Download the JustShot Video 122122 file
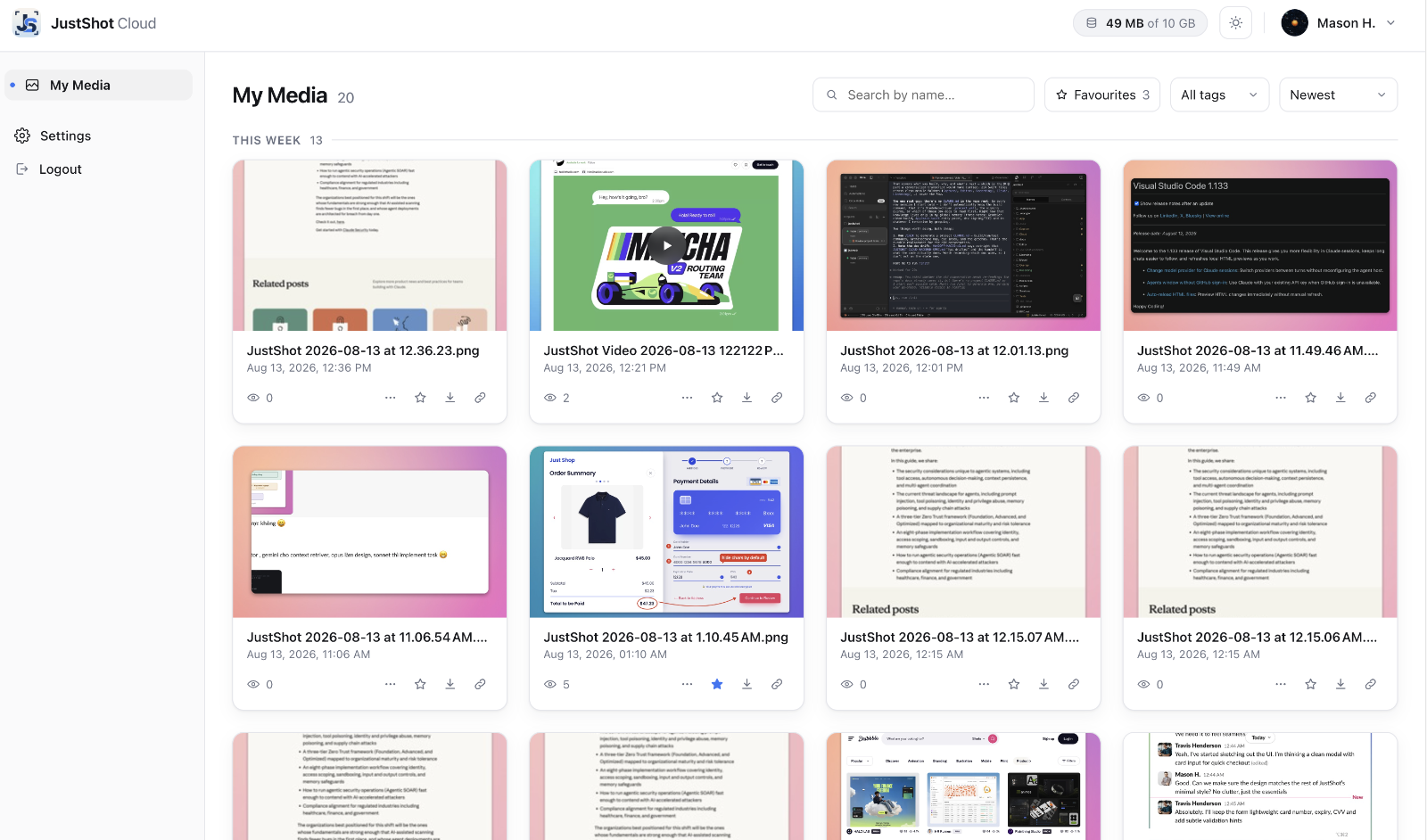 tap(746, 398)
